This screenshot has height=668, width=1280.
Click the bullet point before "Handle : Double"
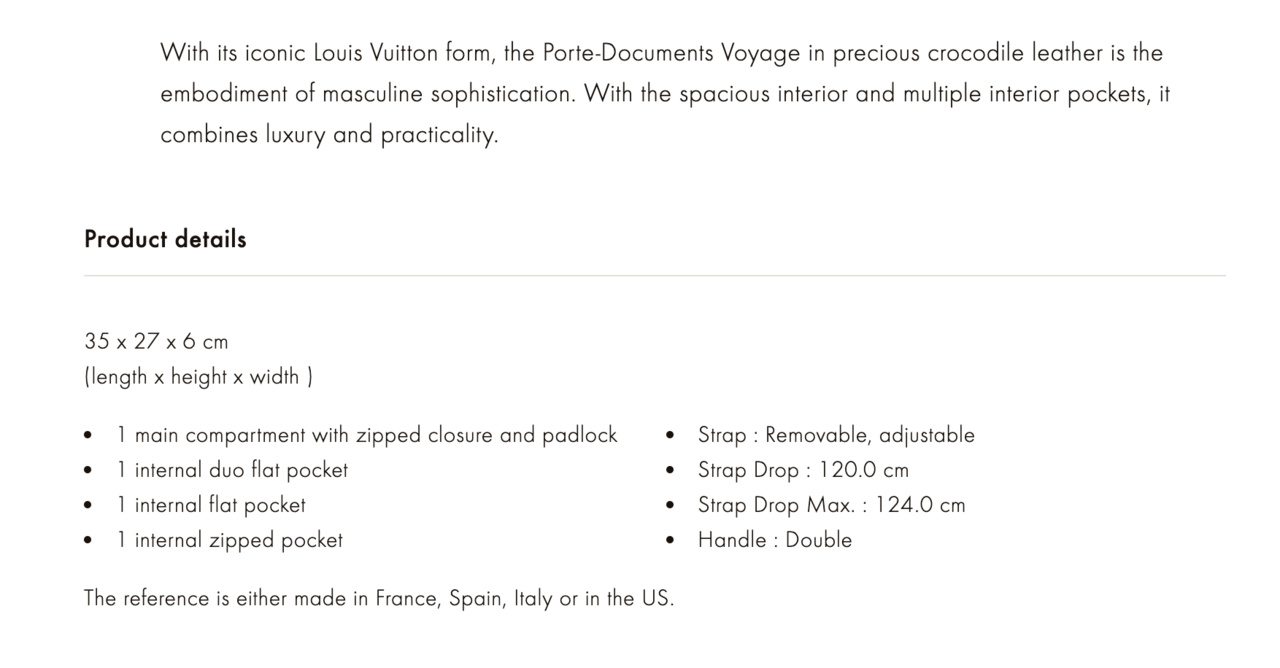(x=670, y=541)
